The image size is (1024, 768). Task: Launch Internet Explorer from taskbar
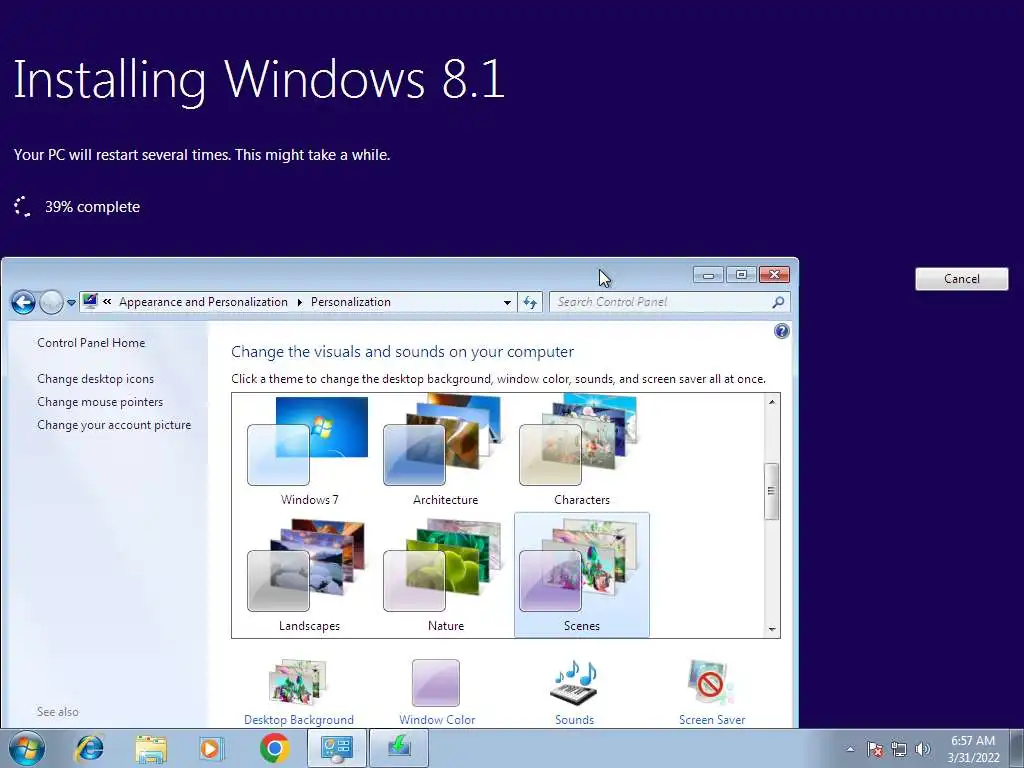click(x=89, y=748)
